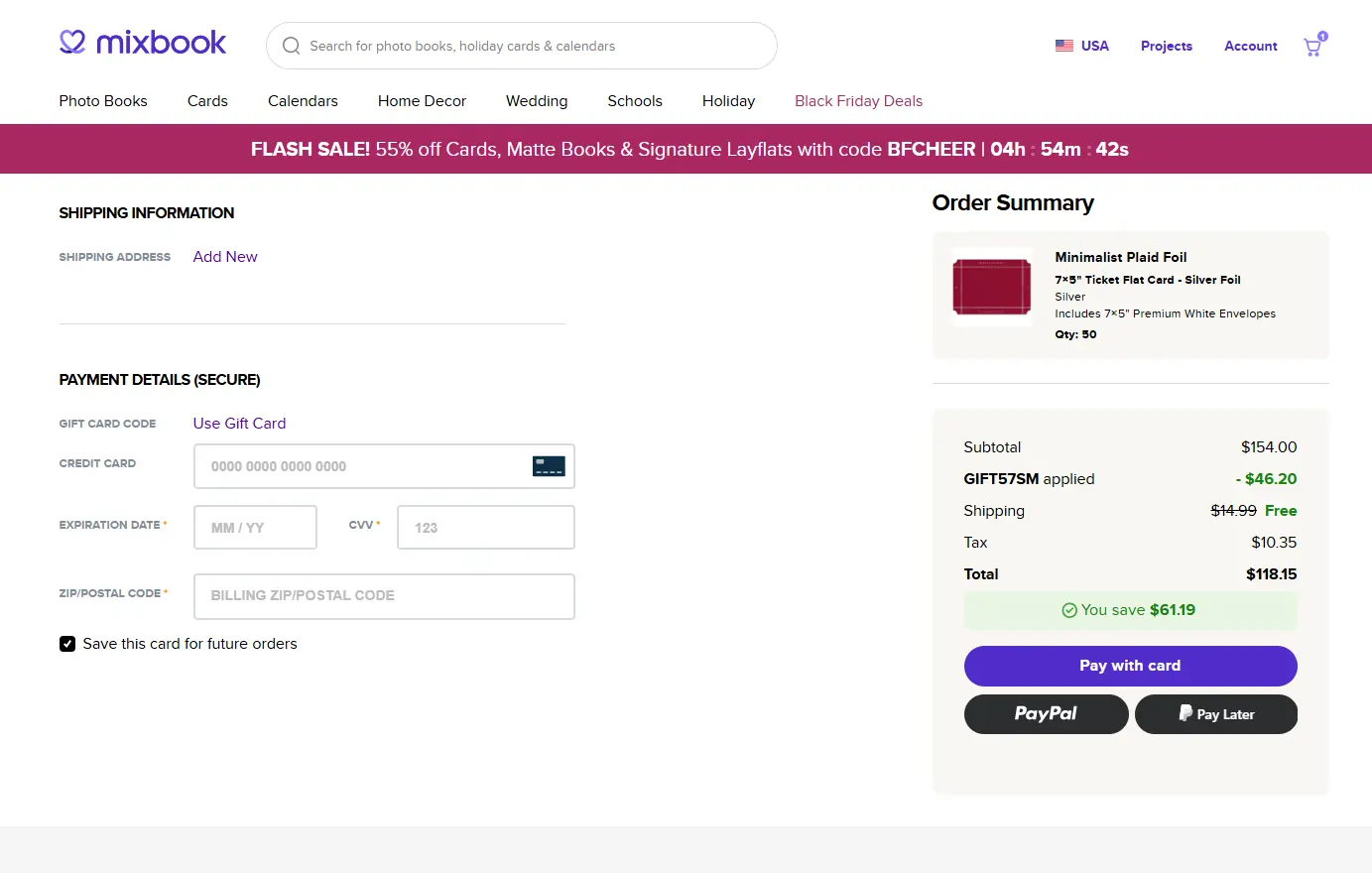Toggle Save this card for future orders
1372x873 pixels.
pyautogui.click(x=67, y=644)
